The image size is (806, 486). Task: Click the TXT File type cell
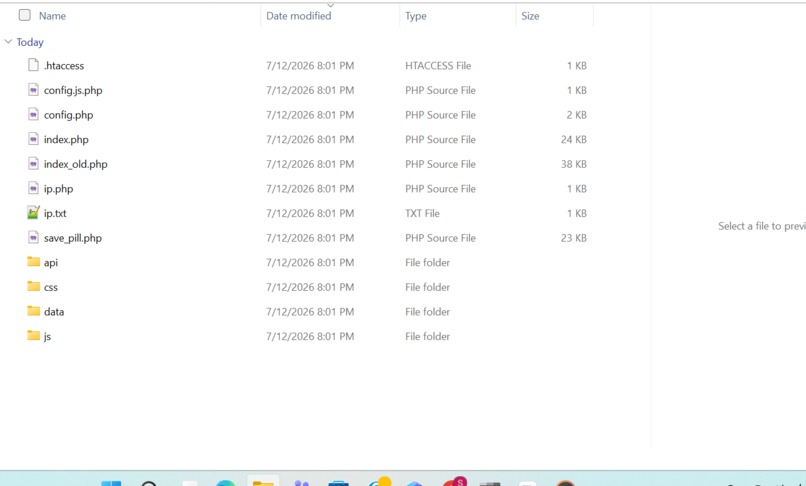tap(422, 213)
